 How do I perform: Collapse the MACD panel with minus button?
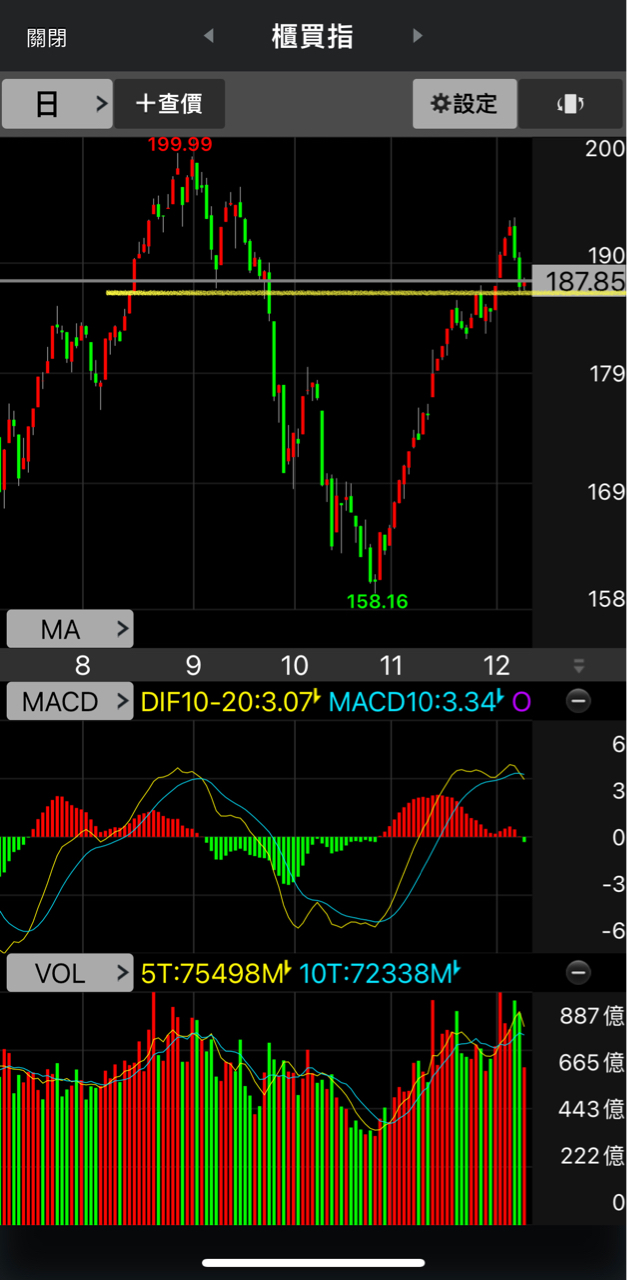[x=578, y=702]
